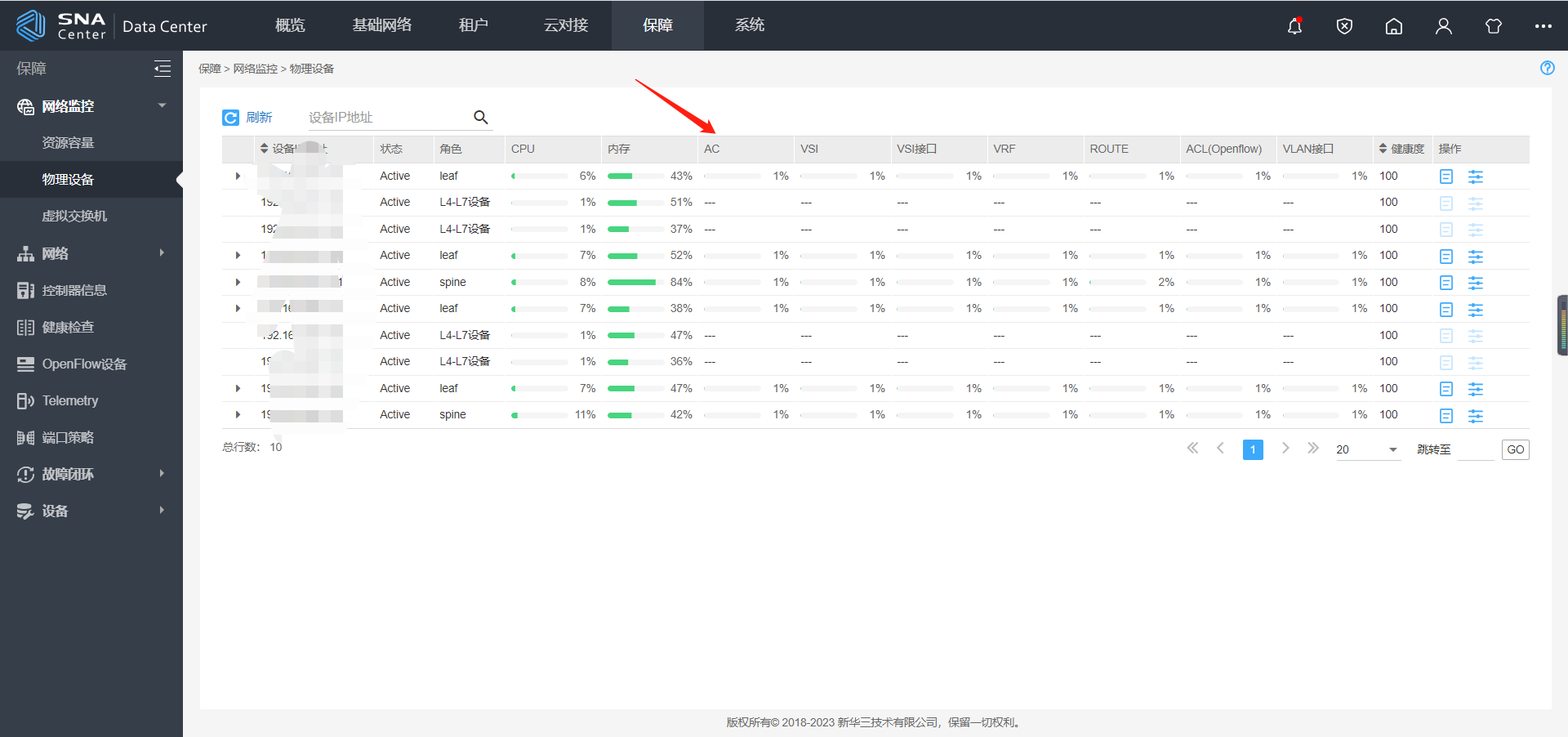1568x737 pixels.
Task: Expand the spine row with 84% memory
Action: pyautogui.click(x=238, y=282)
